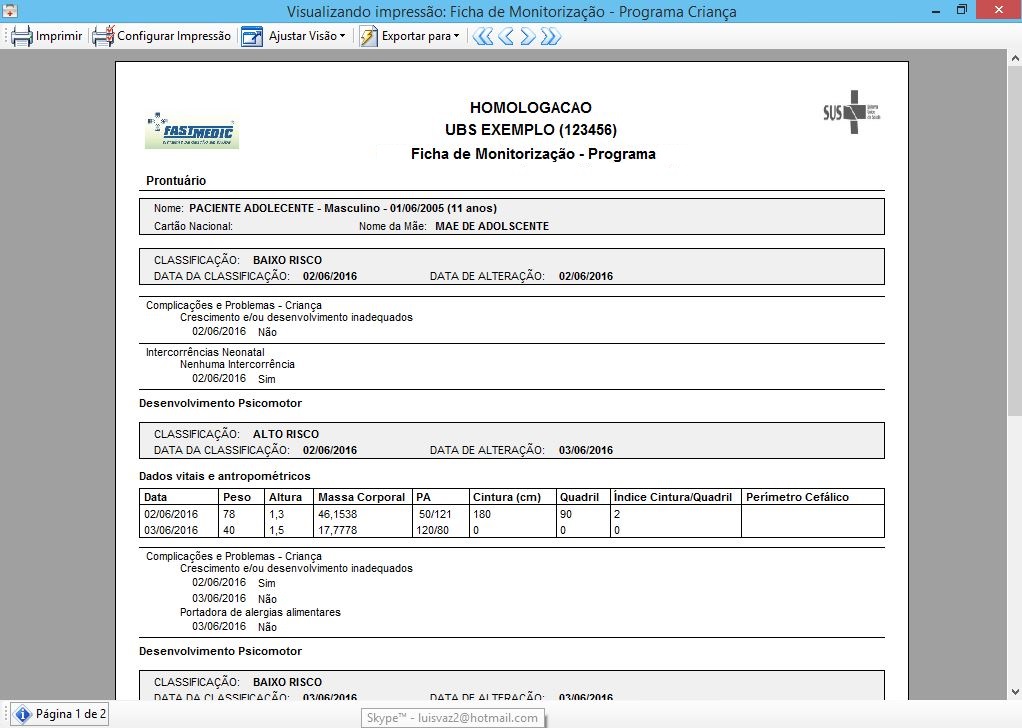Minimize the print preview window
The height and width of the screenshot is (728, 1022).
[x=936, y=11]
